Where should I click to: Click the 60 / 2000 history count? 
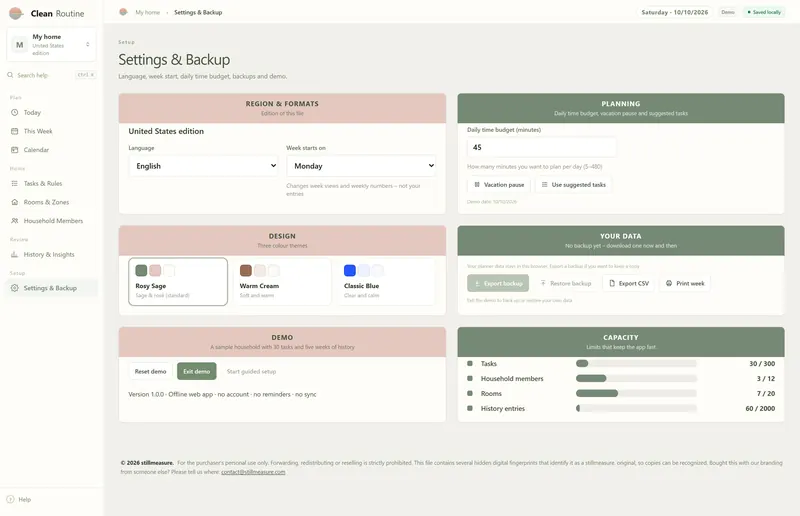(760, 408)
